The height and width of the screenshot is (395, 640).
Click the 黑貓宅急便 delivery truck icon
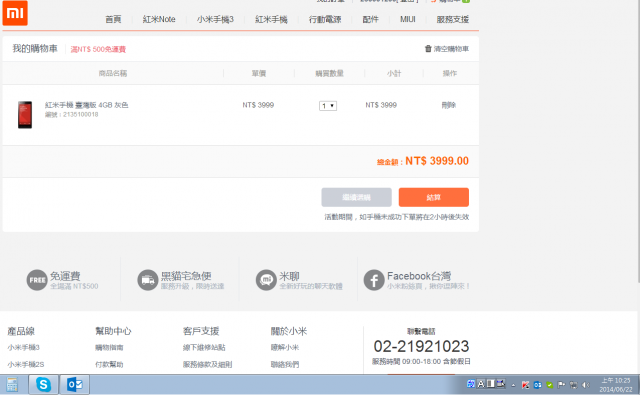pyautogui.click(x=148, y=280)
